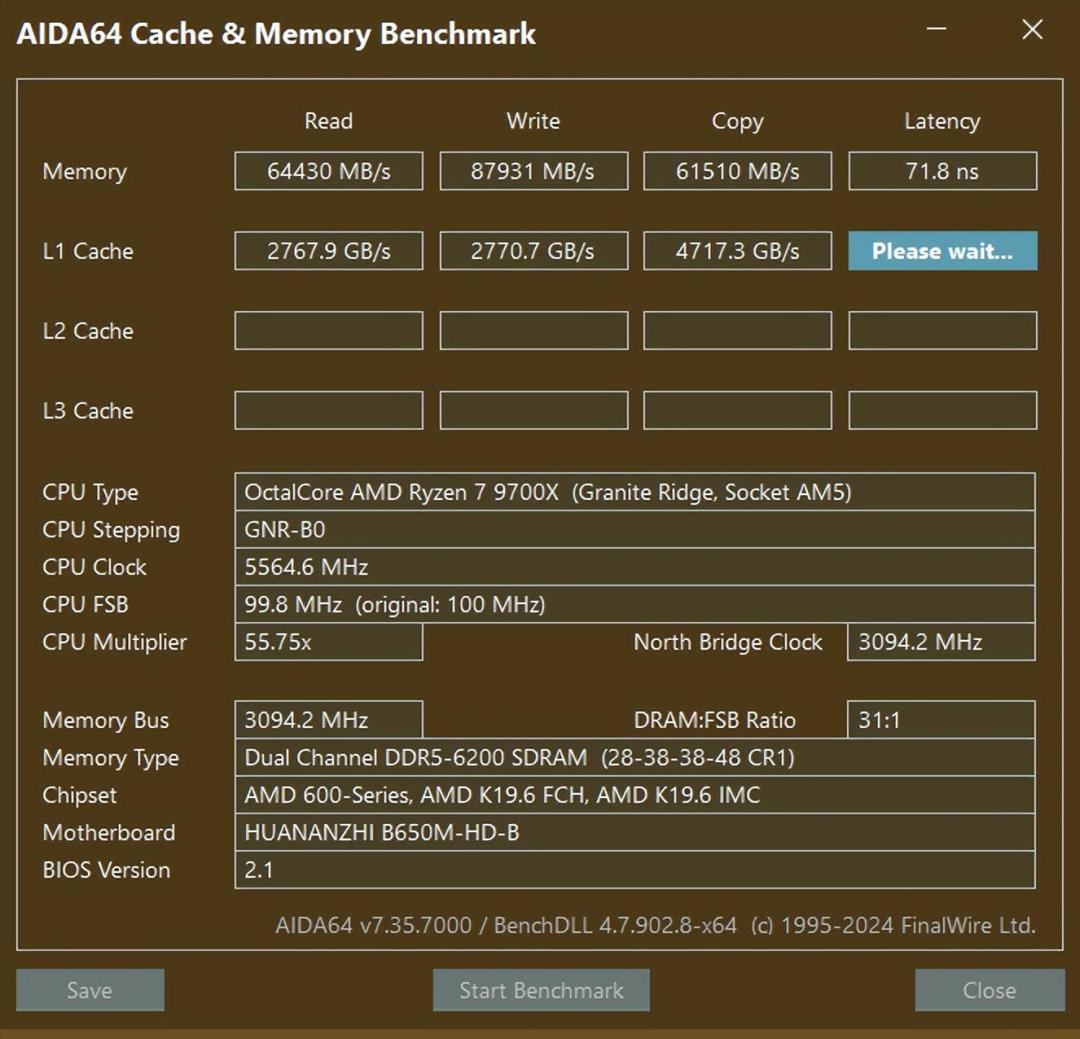Select the Memory Write value 87931 MB/s
This screenshot has width=1080, height=1039.
[x=534, y=171]
